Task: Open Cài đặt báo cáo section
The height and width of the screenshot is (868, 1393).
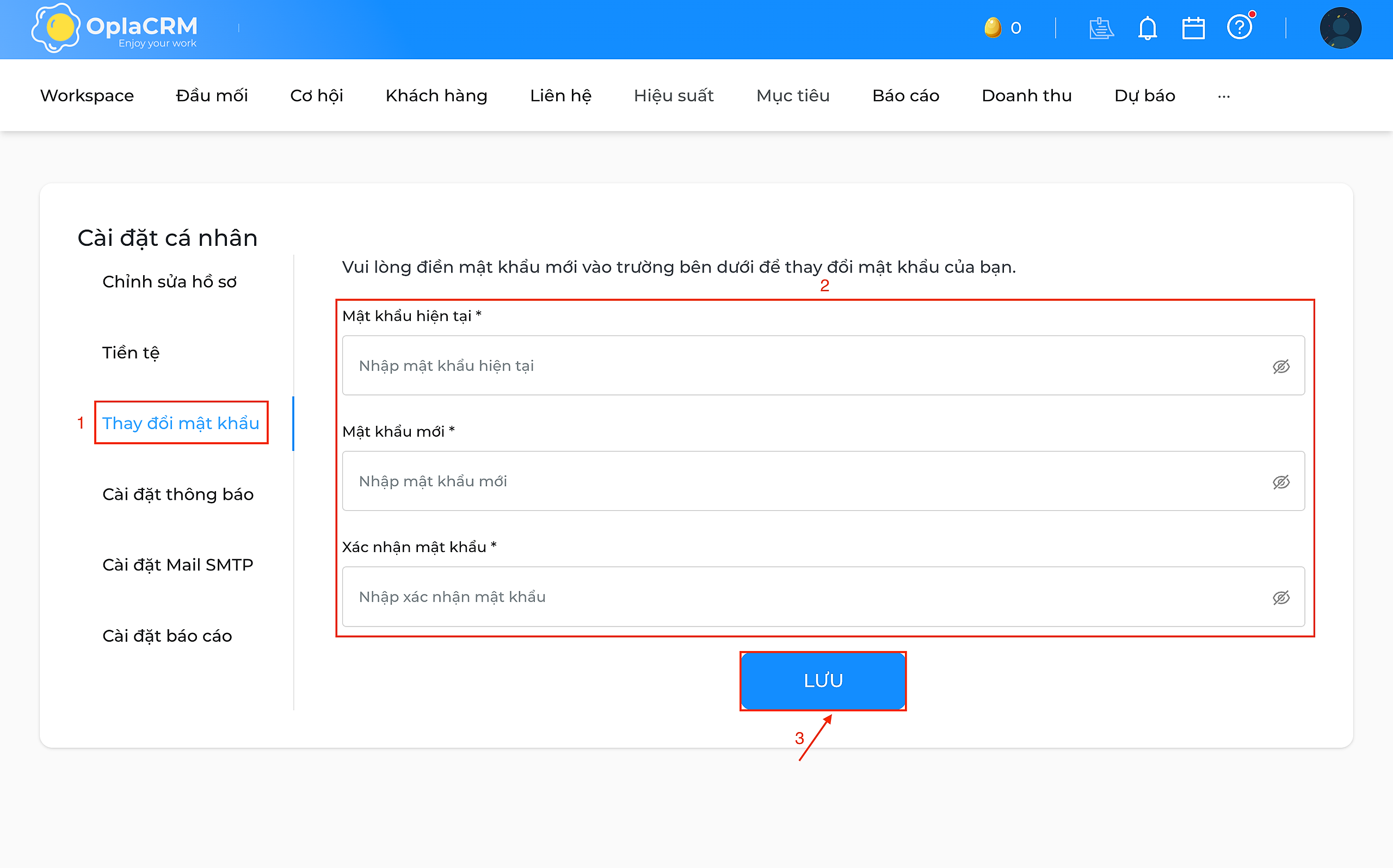Action: click(x=167, y=636)
